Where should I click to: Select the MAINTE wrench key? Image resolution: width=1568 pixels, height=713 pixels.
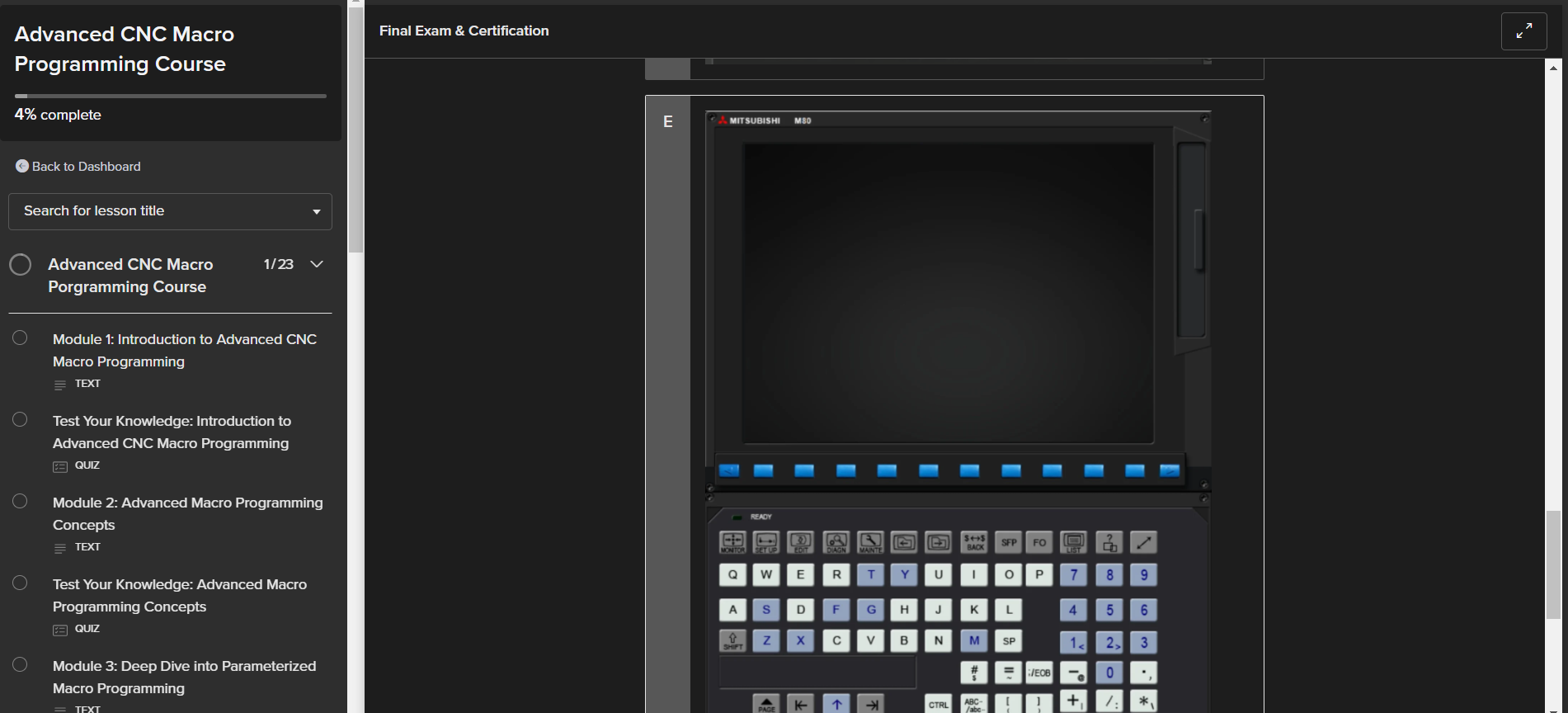870,542
